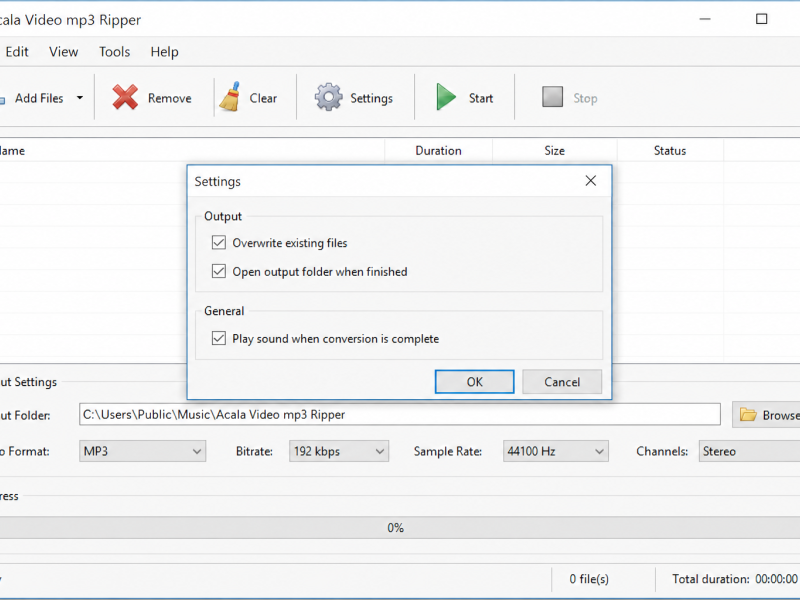Expand the Add Files dropdown arrow
Screen dimensions: 800x600
pyautogui.click(x=80, y=97)
